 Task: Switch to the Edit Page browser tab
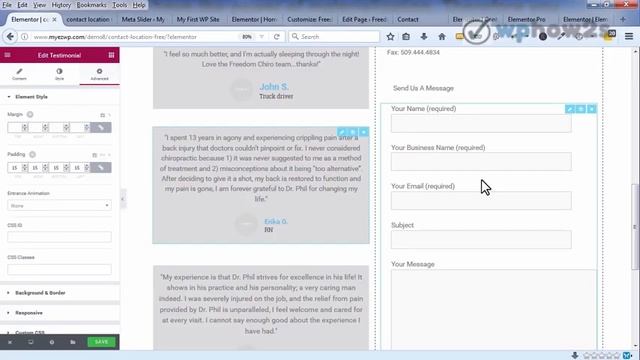pyautogui.click(x=364, y=20)
